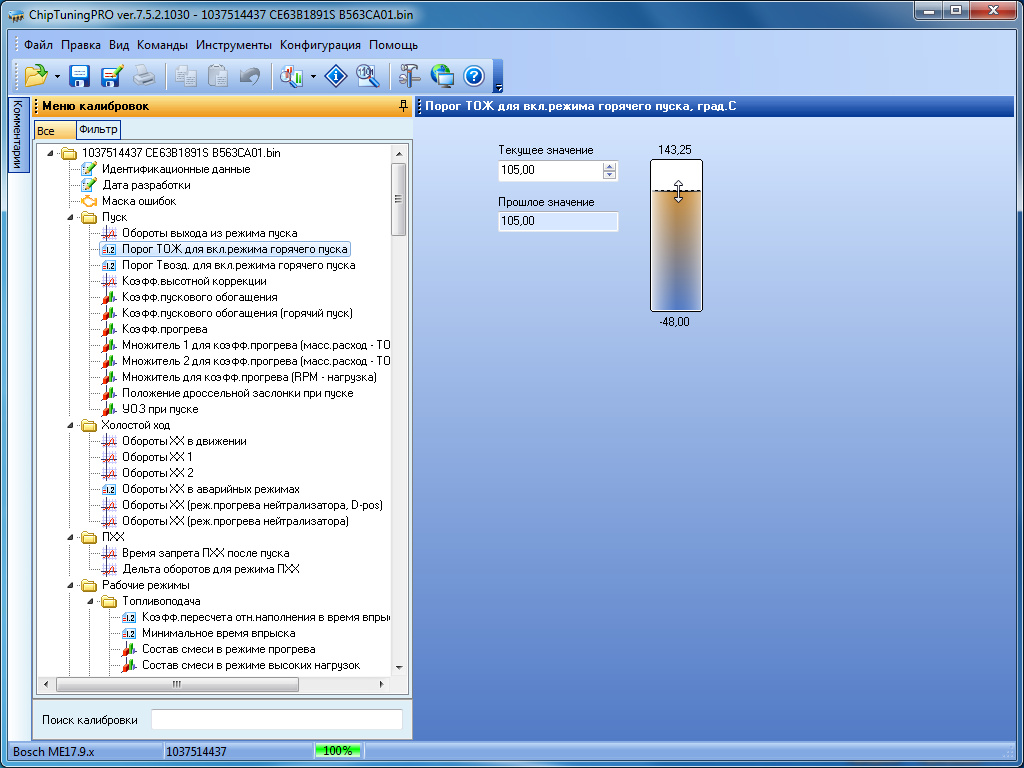Image resolution: width=1024 pixels, height=768 pixels.
Task: Click the globe and monitor icon
Action: click(x=442, y=75)
